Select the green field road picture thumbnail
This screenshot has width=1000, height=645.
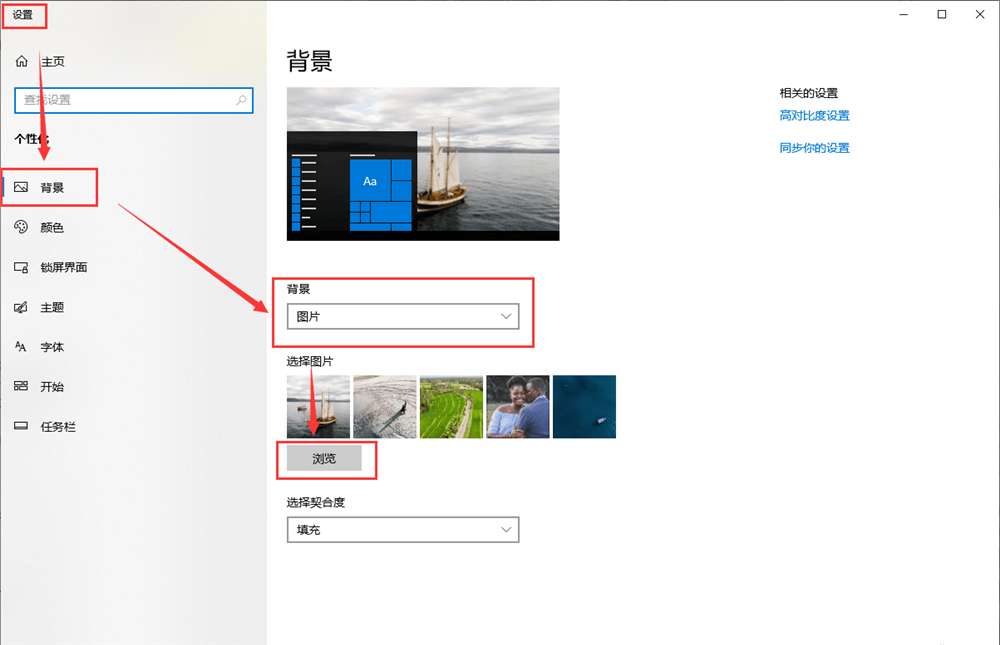450,407
